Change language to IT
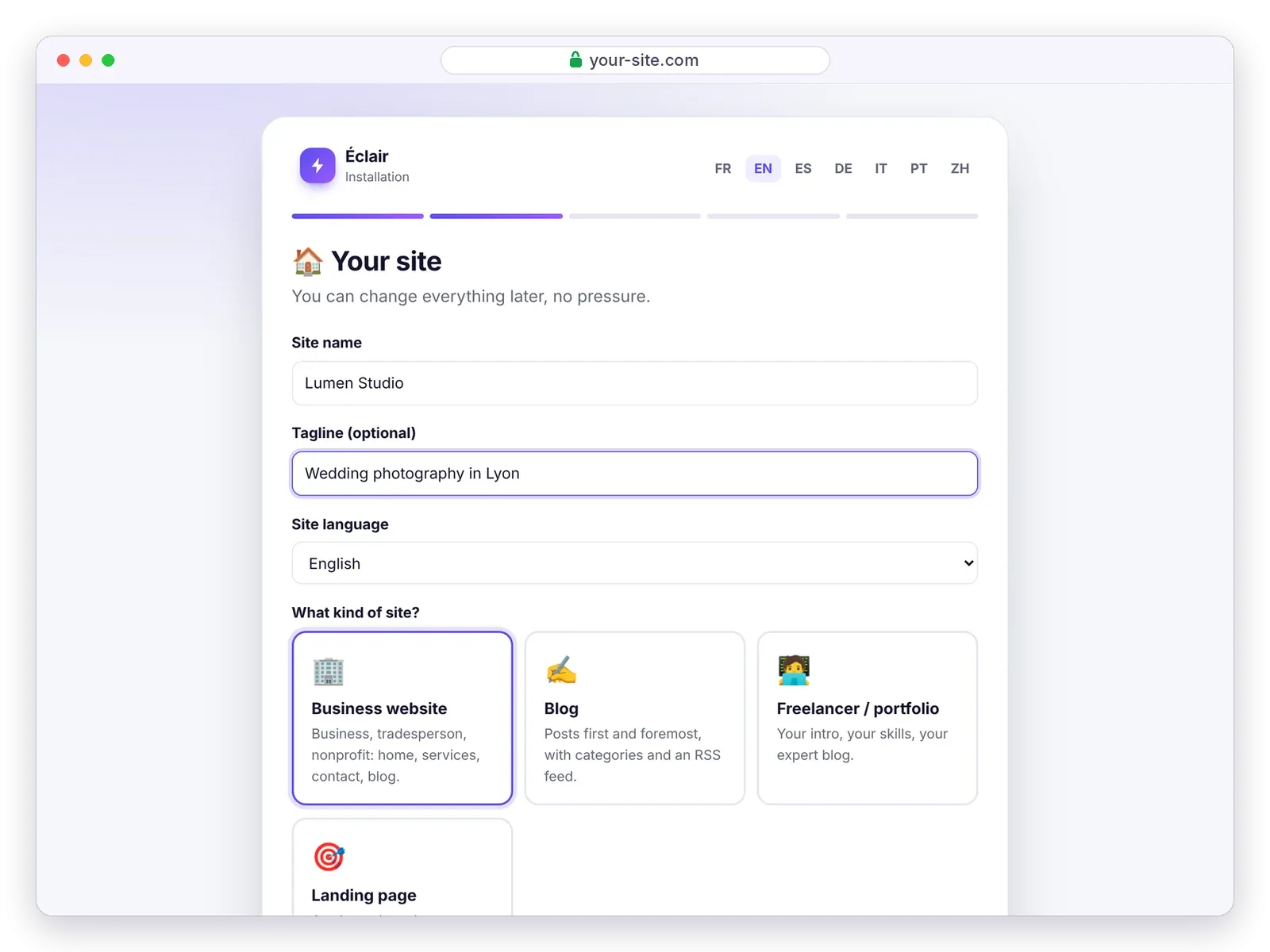The height and width of the screenshot is (952, 1270). 881,168
